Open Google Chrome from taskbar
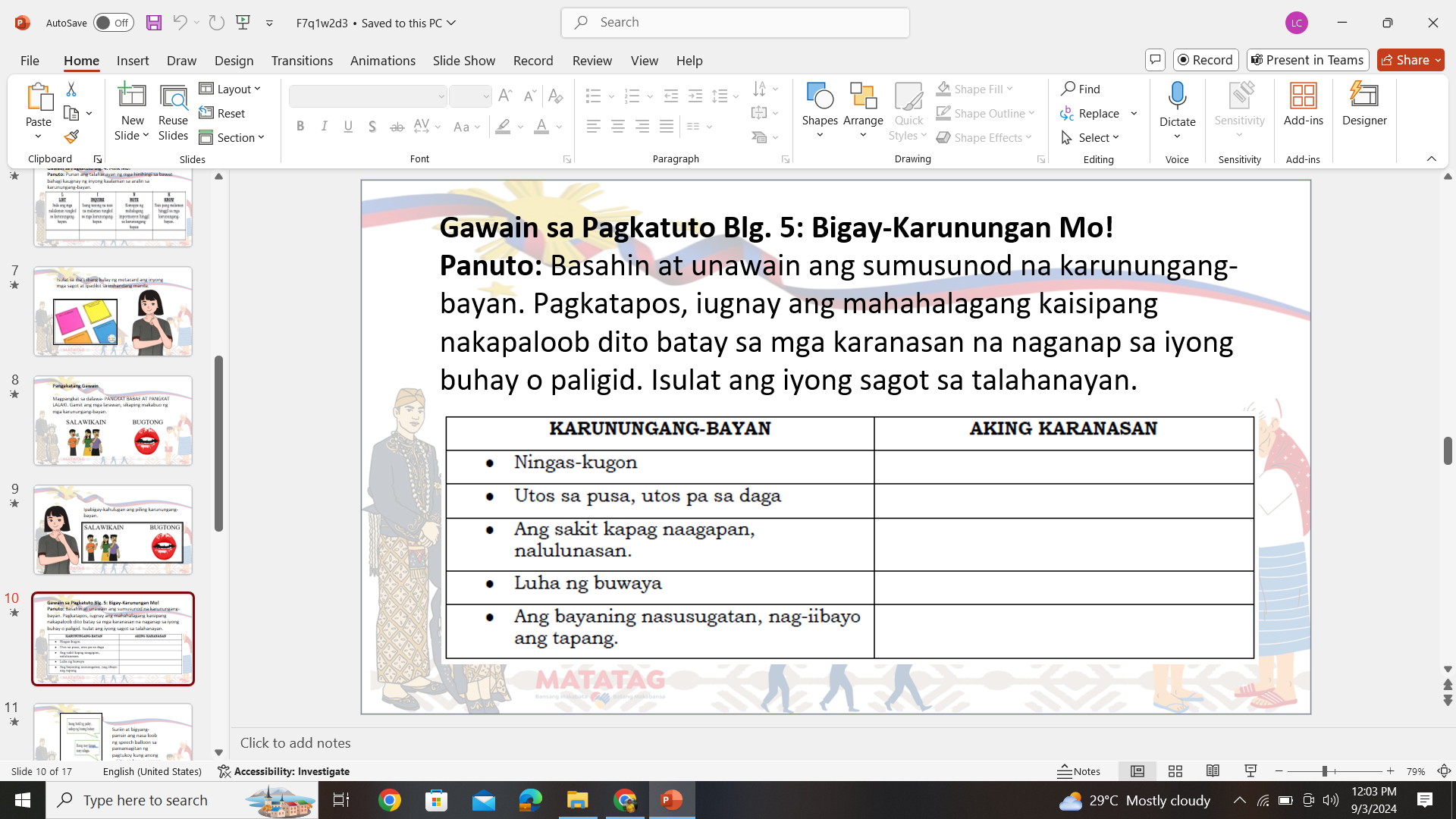1456x819 pixels. coord(390,800)
